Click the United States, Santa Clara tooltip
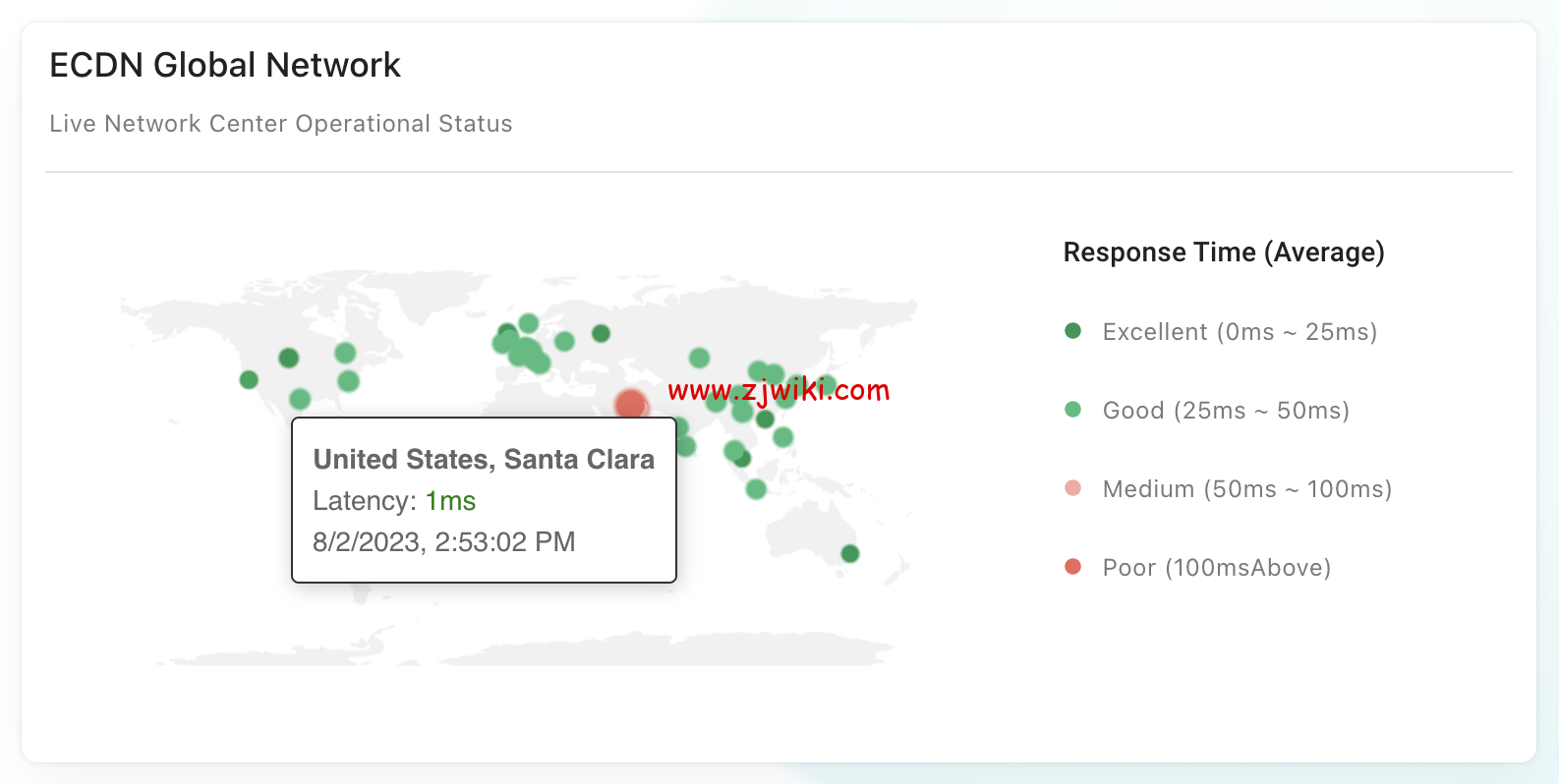1559x784 pixels. (x=484, y=500)
